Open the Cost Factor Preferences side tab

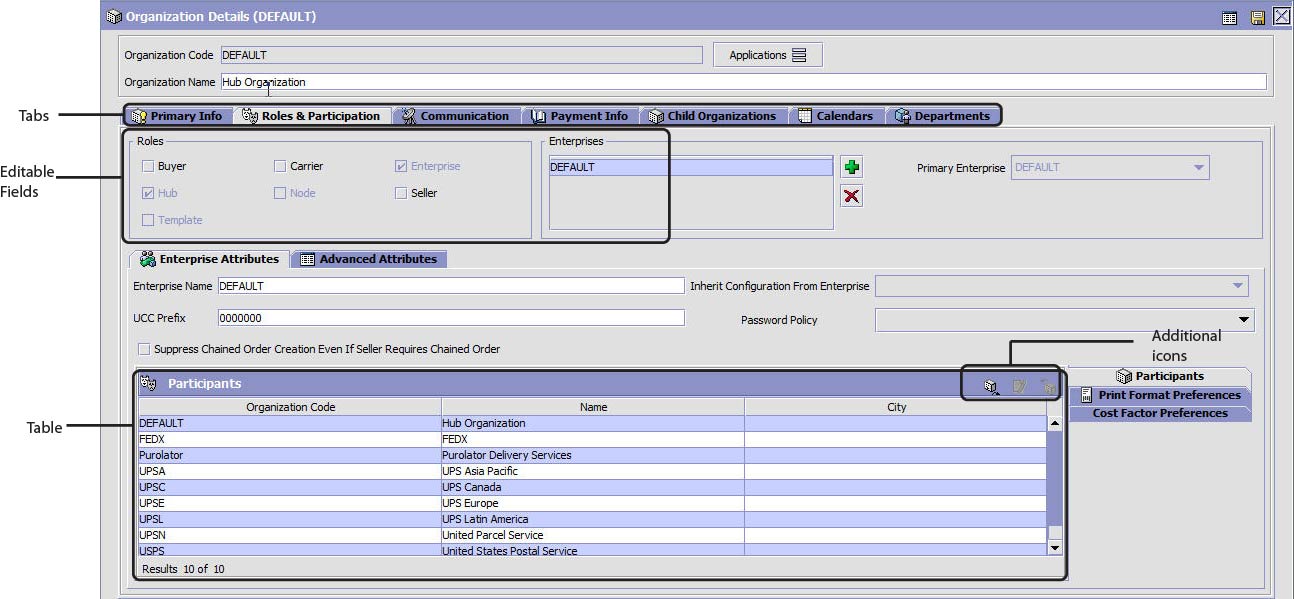(x=1160, y=413)
